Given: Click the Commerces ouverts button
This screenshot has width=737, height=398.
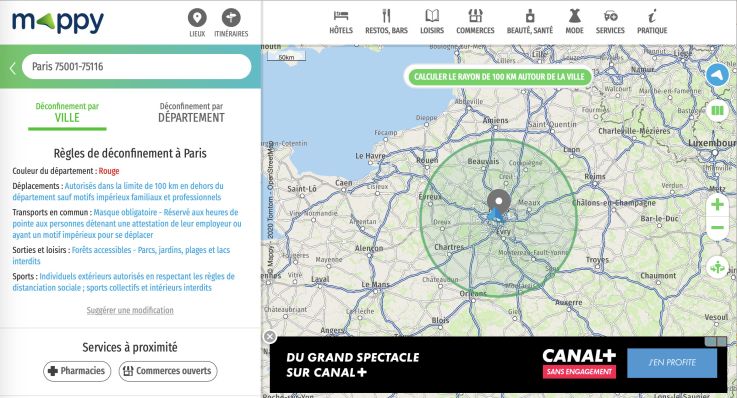Looking at the screenshot, I should pos(168,371).
